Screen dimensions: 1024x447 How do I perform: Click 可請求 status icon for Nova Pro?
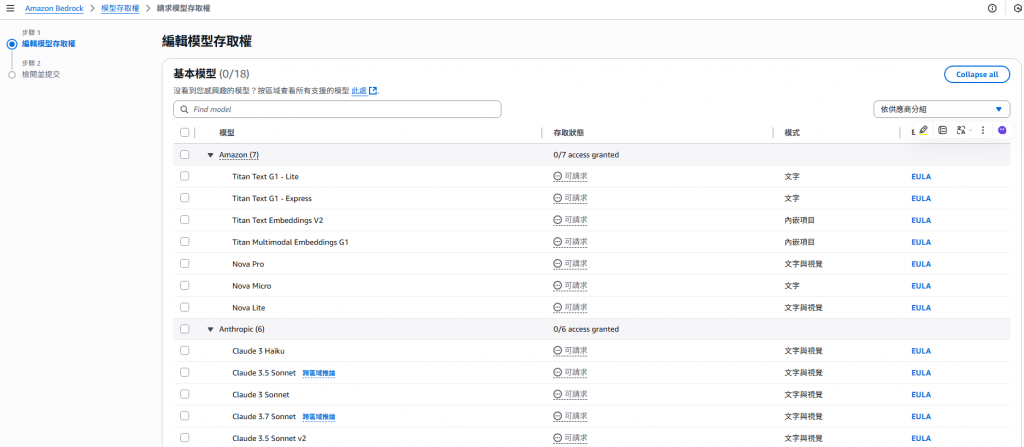tap(557, 264)
